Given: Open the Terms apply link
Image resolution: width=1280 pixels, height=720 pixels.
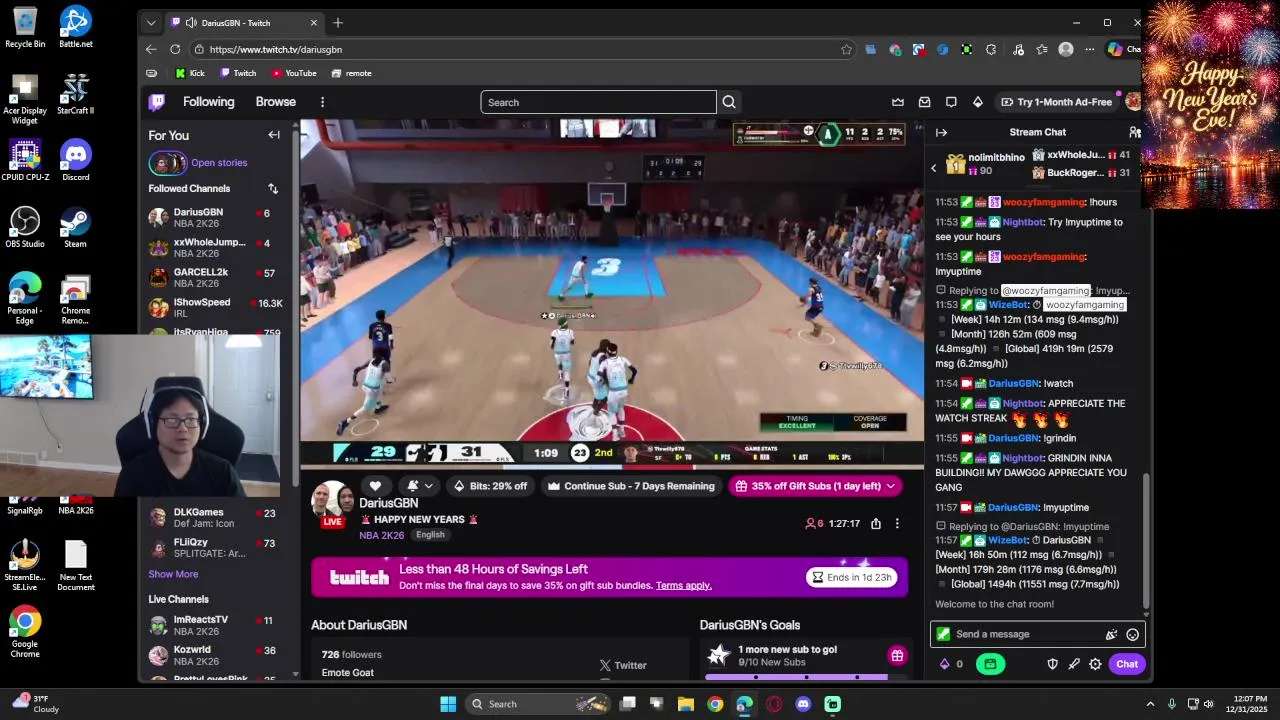Looking at the screenshot, I should [684, 586].
